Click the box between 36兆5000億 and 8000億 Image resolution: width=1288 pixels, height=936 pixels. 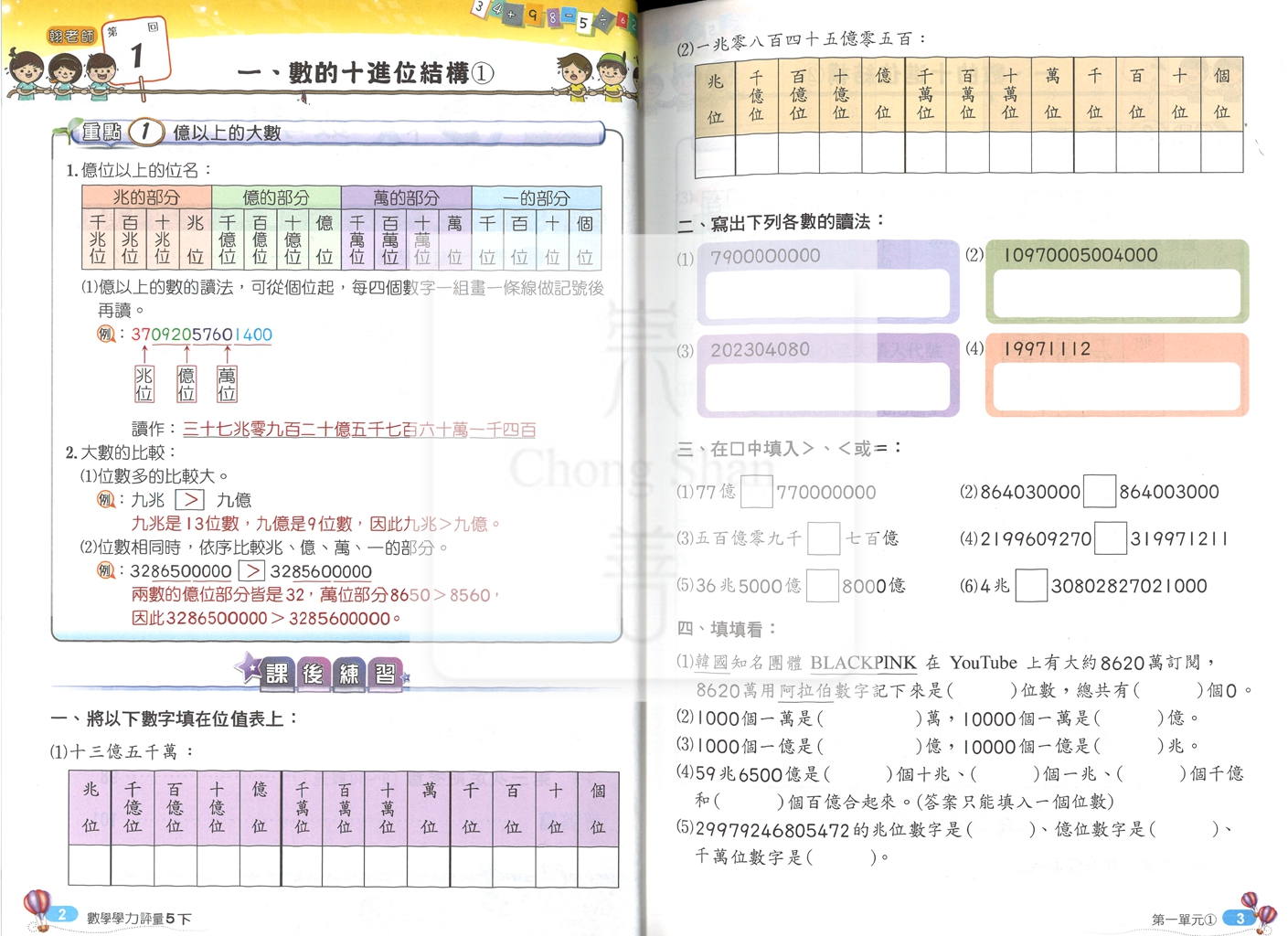pos(822,586)
